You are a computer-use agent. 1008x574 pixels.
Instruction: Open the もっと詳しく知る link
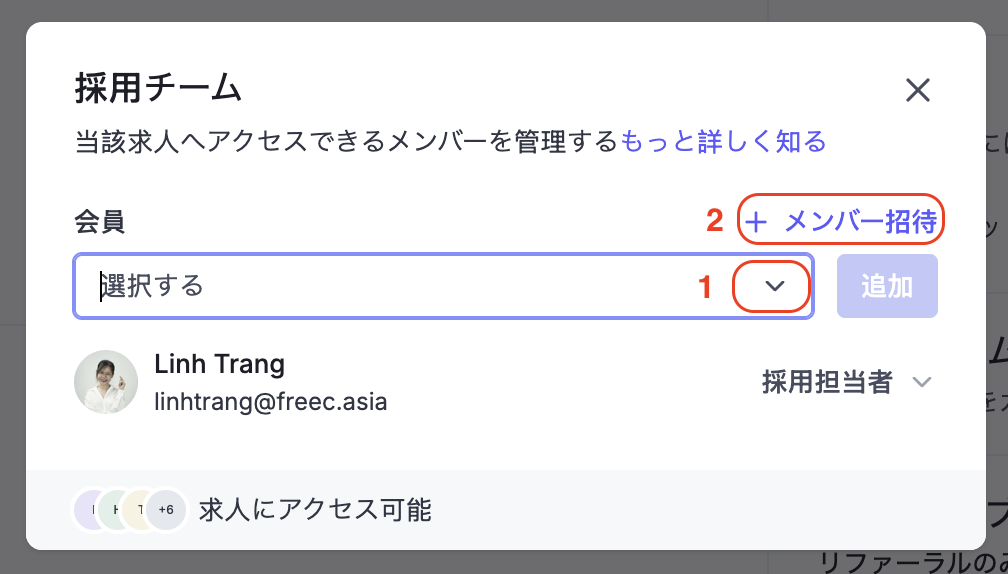(x=723, y=141)
